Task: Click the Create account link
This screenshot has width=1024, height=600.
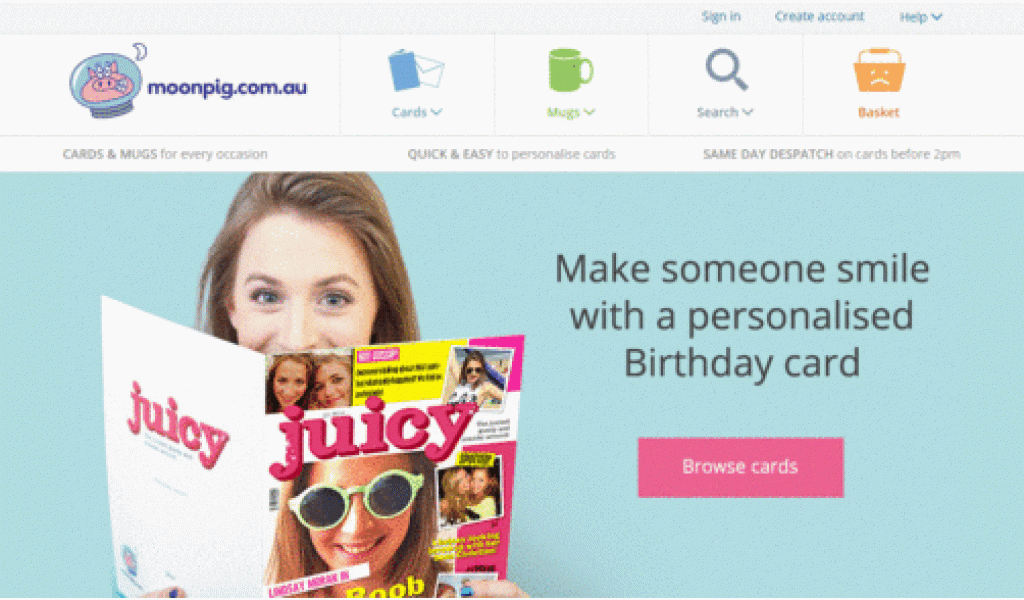Action: point(819,17)
